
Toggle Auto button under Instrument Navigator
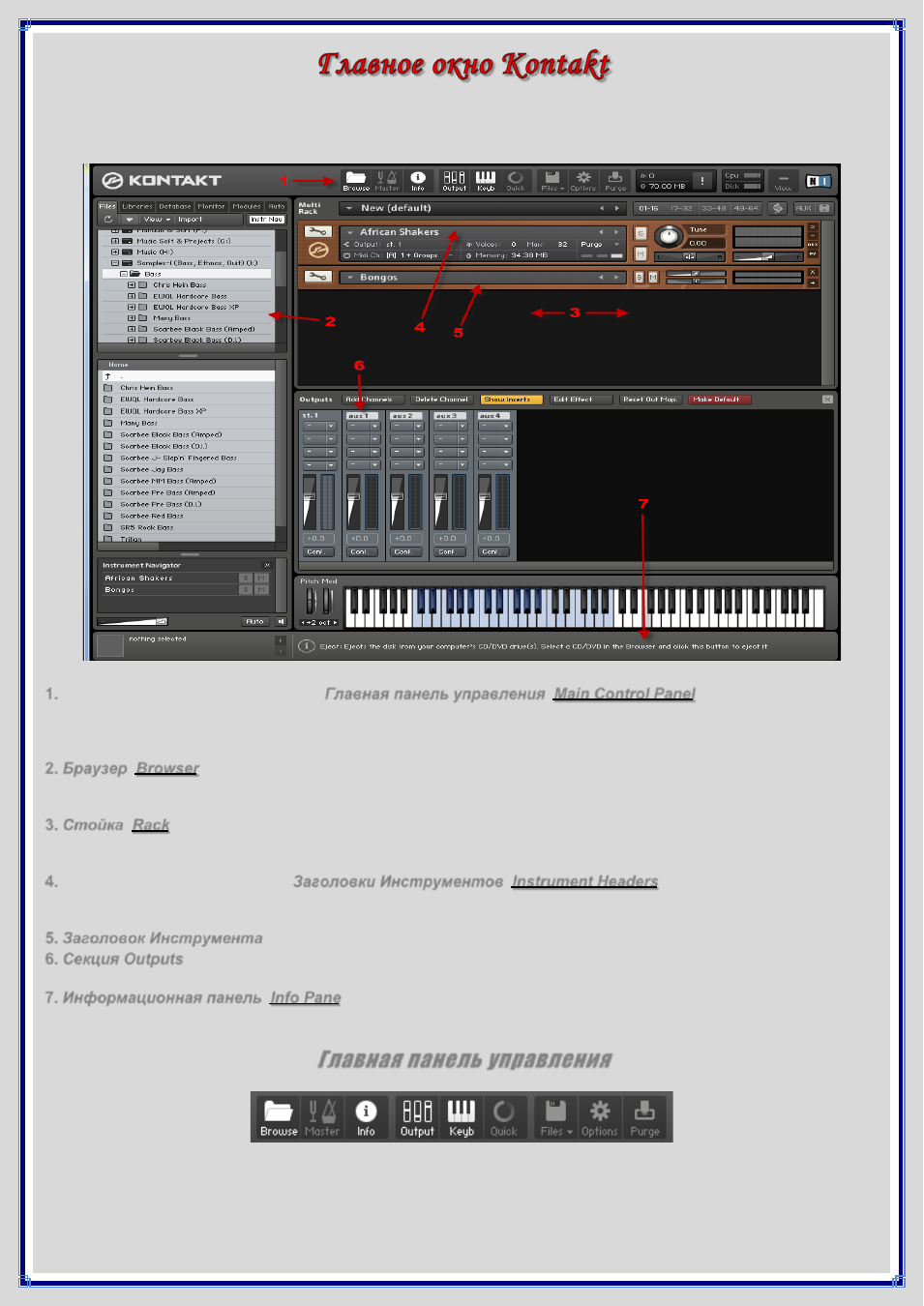click(x=254, y=622)
